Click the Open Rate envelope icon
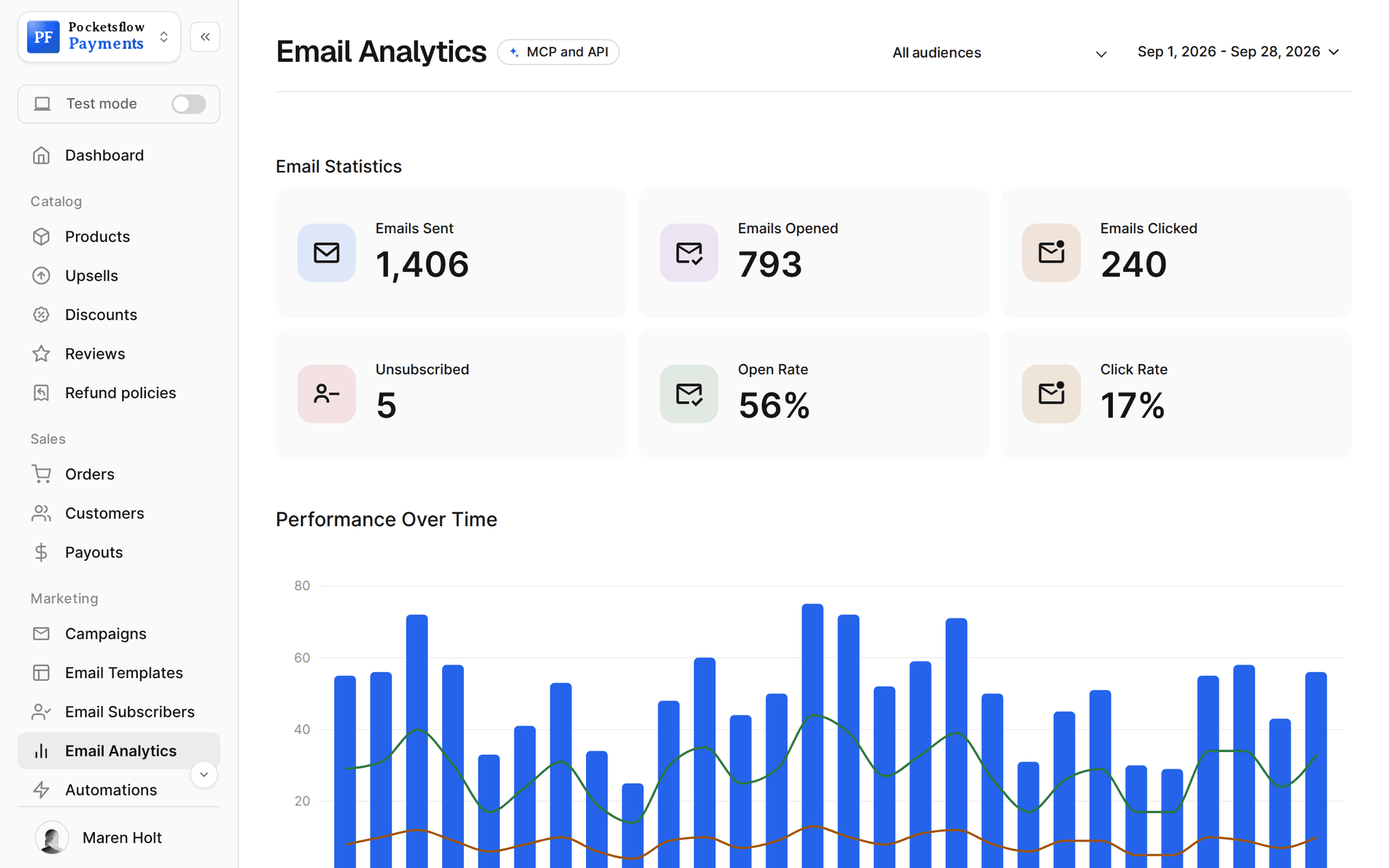The width and height of the screenshot is (1389, 868). coord(689,394)
